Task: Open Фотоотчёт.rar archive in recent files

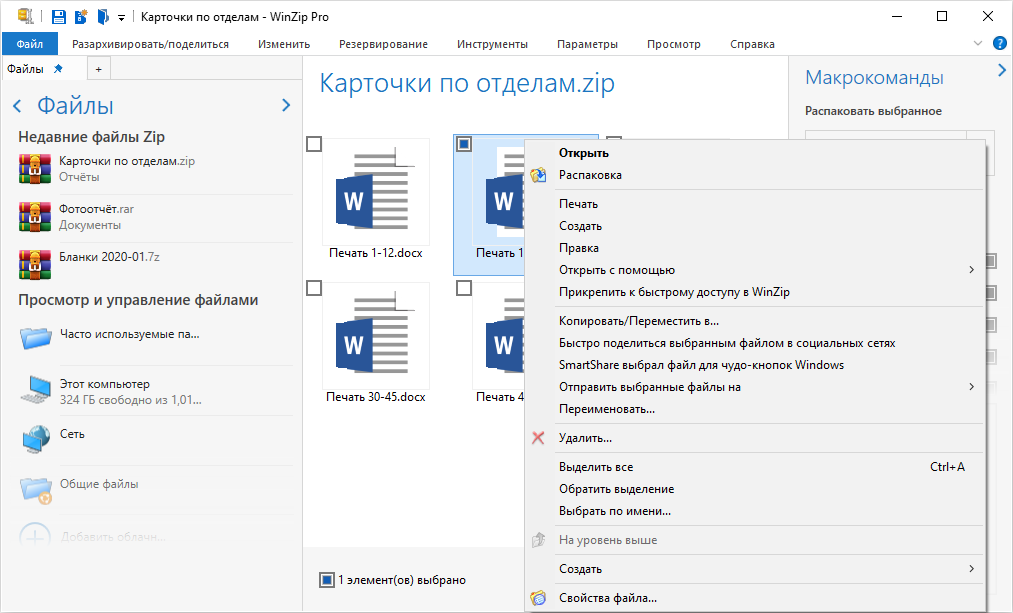Action: (x=96, y=209)
